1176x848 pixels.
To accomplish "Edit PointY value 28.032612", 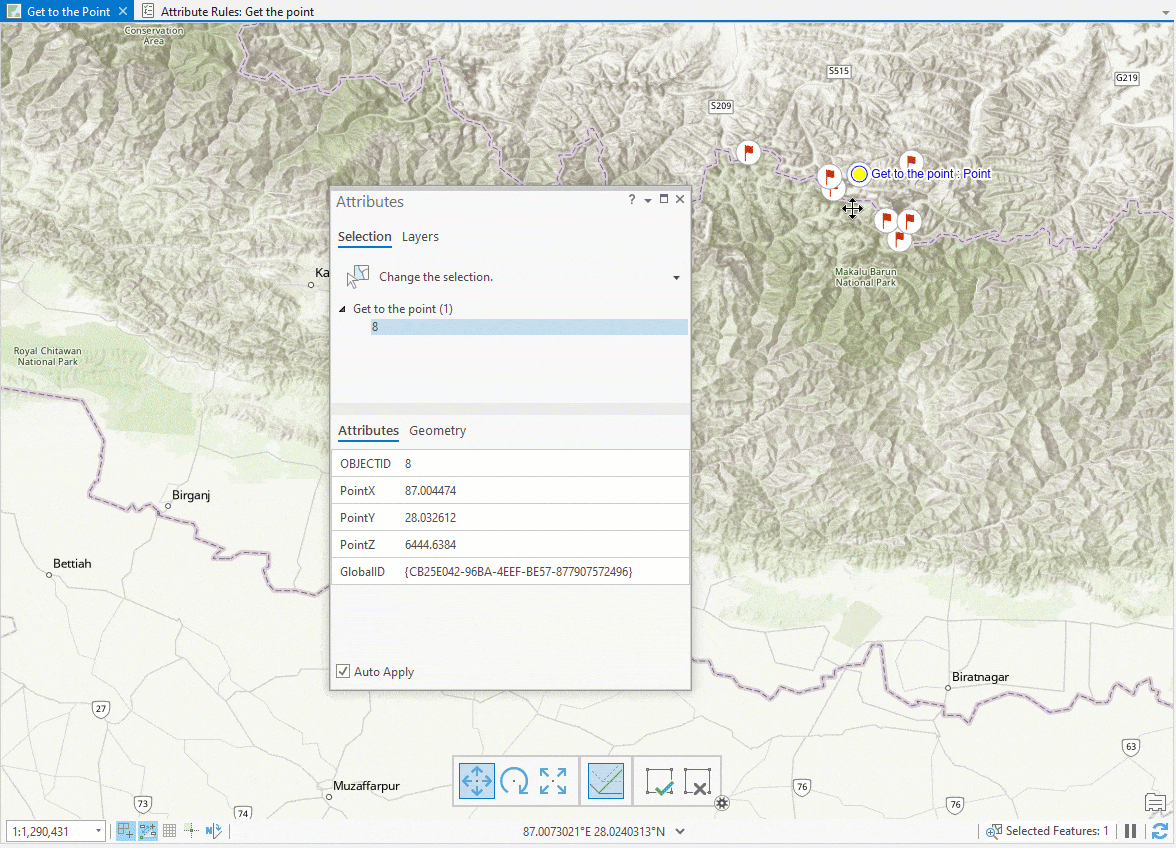I will point(544,517).
